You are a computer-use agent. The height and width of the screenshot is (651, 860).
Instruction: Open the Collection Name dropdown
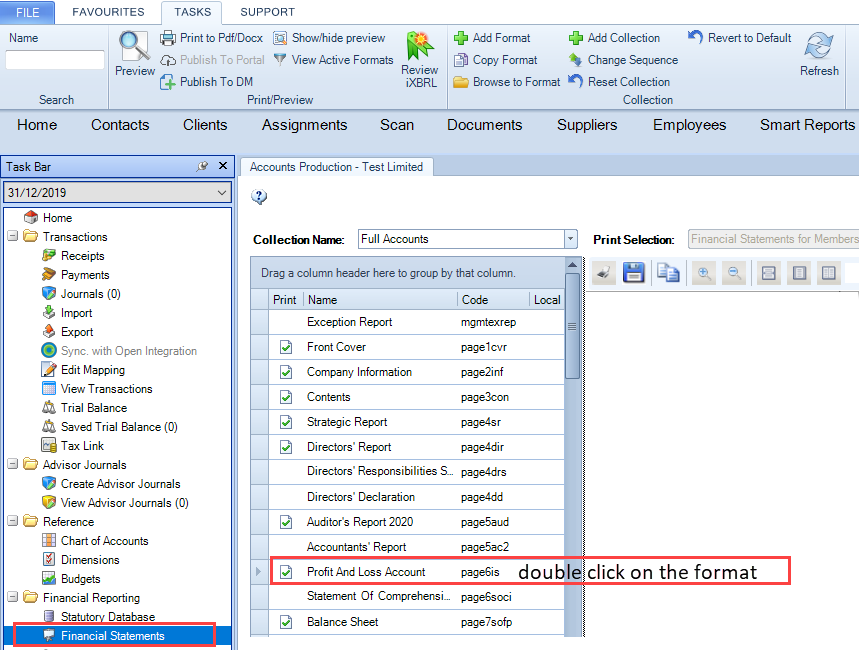570,239
